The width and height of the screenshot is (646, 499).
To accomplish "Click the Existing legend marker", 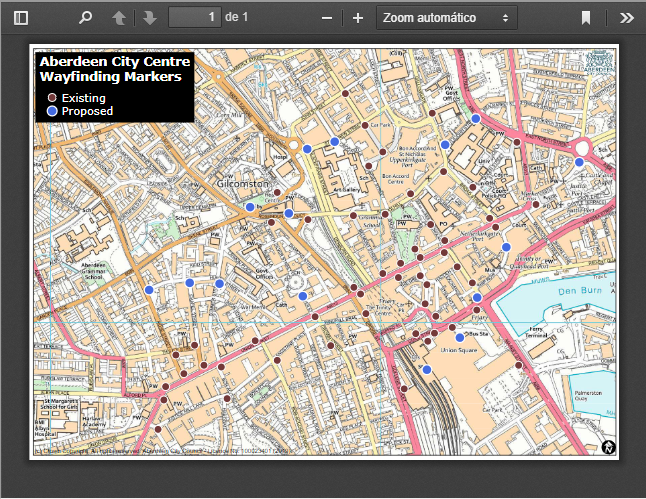I will [x=52, y=98].
